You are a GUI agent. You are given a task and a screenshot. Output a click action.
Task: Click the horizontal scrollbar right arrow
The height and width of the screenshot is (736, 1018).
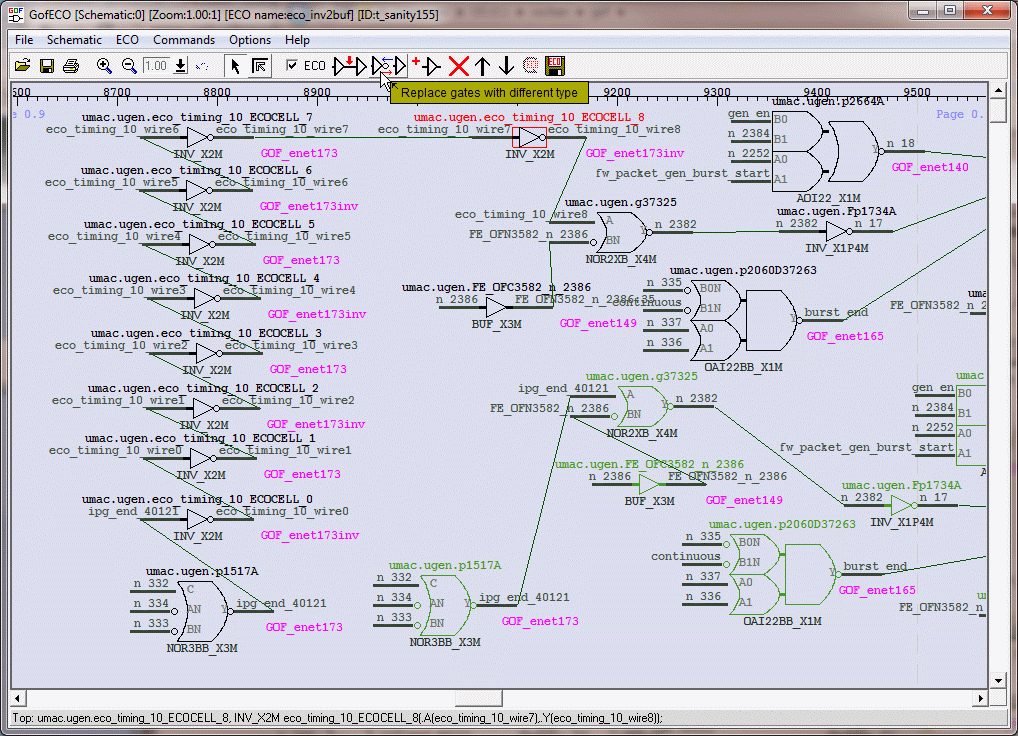tap(980, 698)
